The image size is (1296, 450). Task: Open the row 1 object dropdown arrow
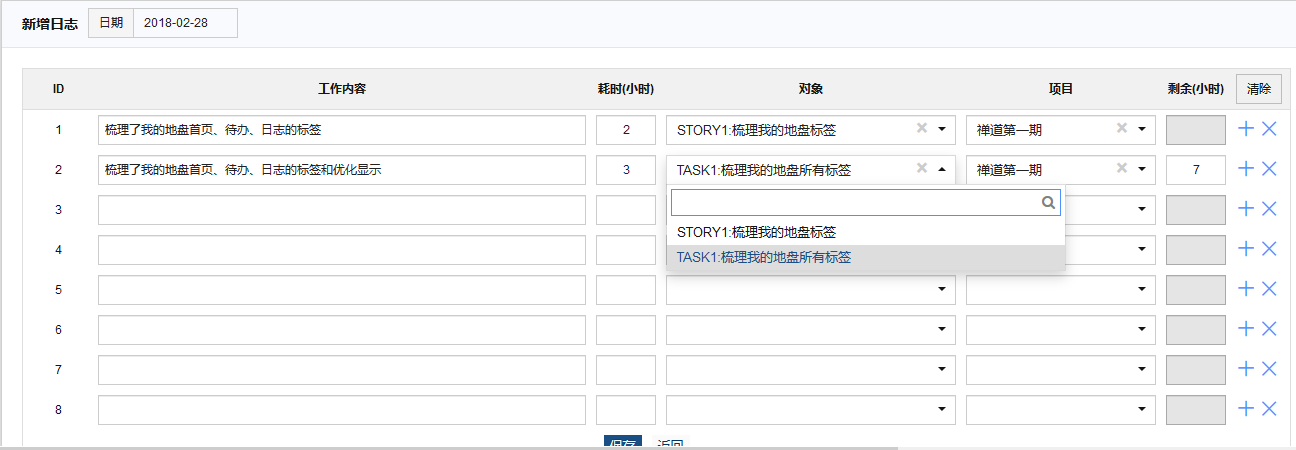point(941,129)
